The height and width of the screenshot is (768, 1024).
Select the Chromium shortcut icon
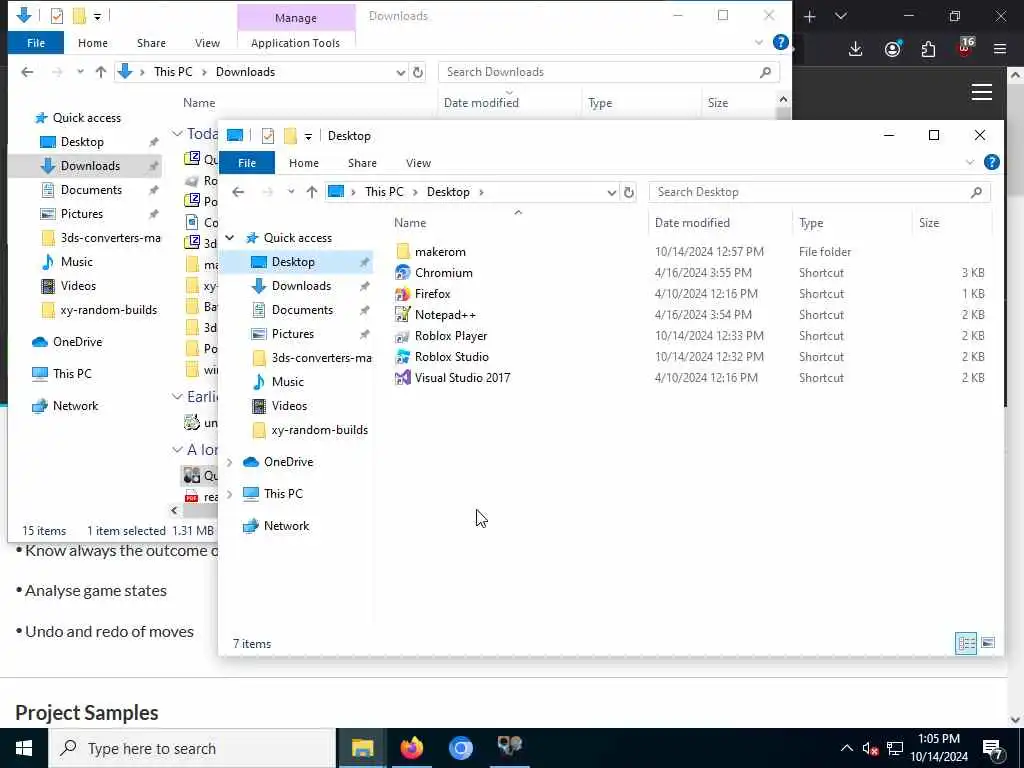pyautogui.click(x=403, y=272)
